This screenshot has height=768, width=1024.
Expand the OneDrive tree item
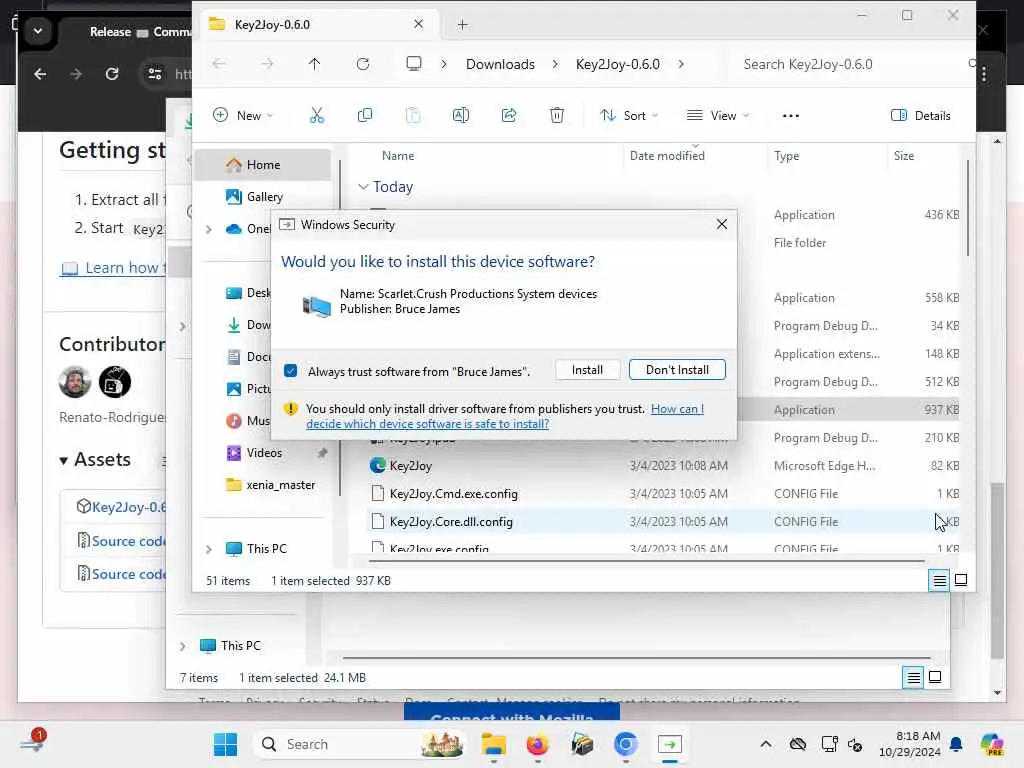tap(208, 229)
